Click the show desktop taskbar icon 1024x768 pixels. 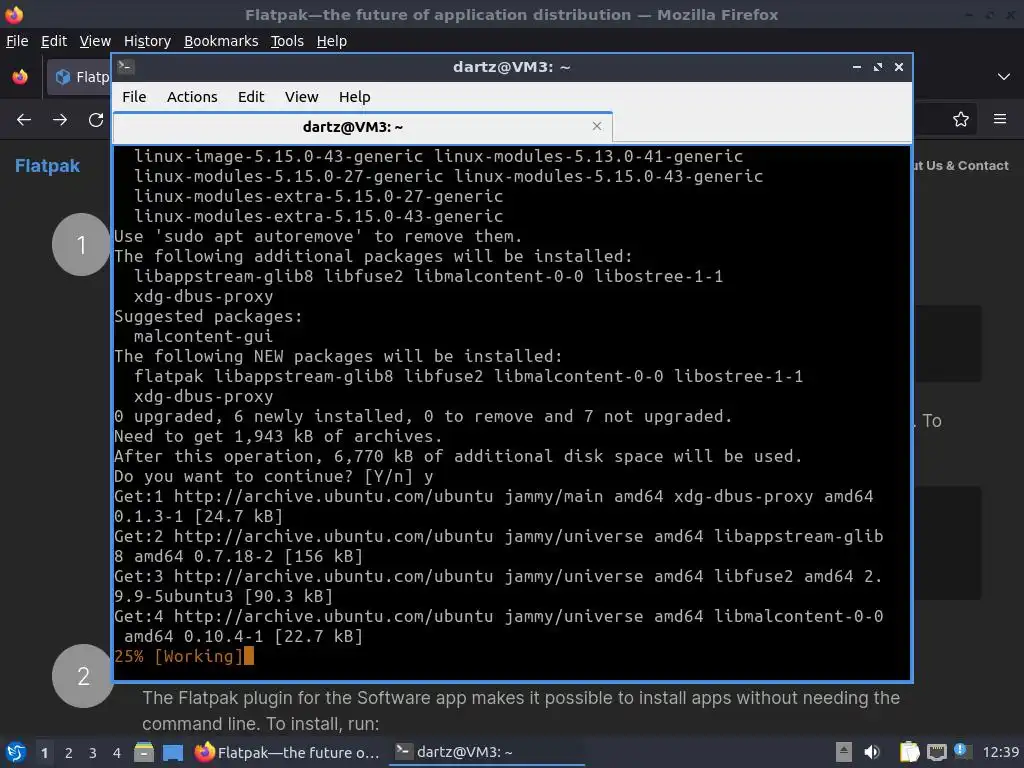173,752
